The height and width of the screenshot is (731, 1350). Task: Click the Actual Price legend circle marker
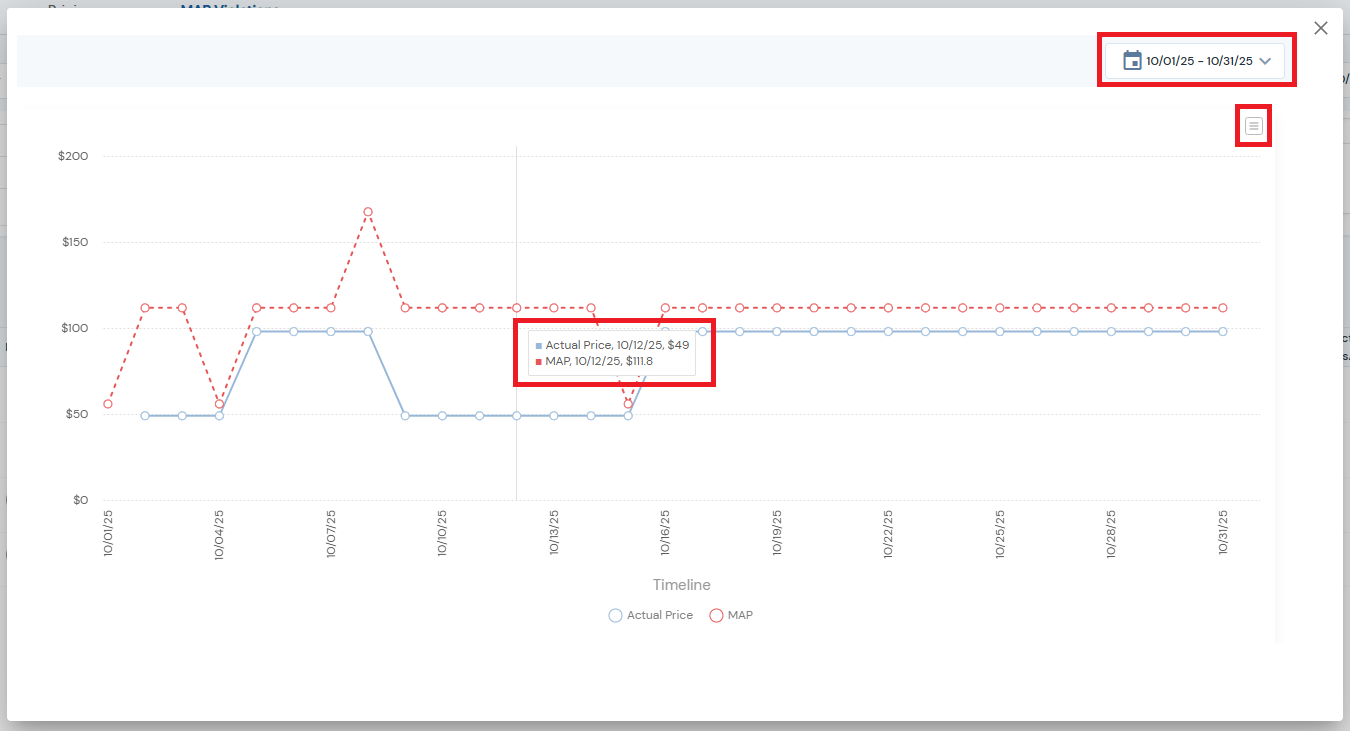pos(615,616)
